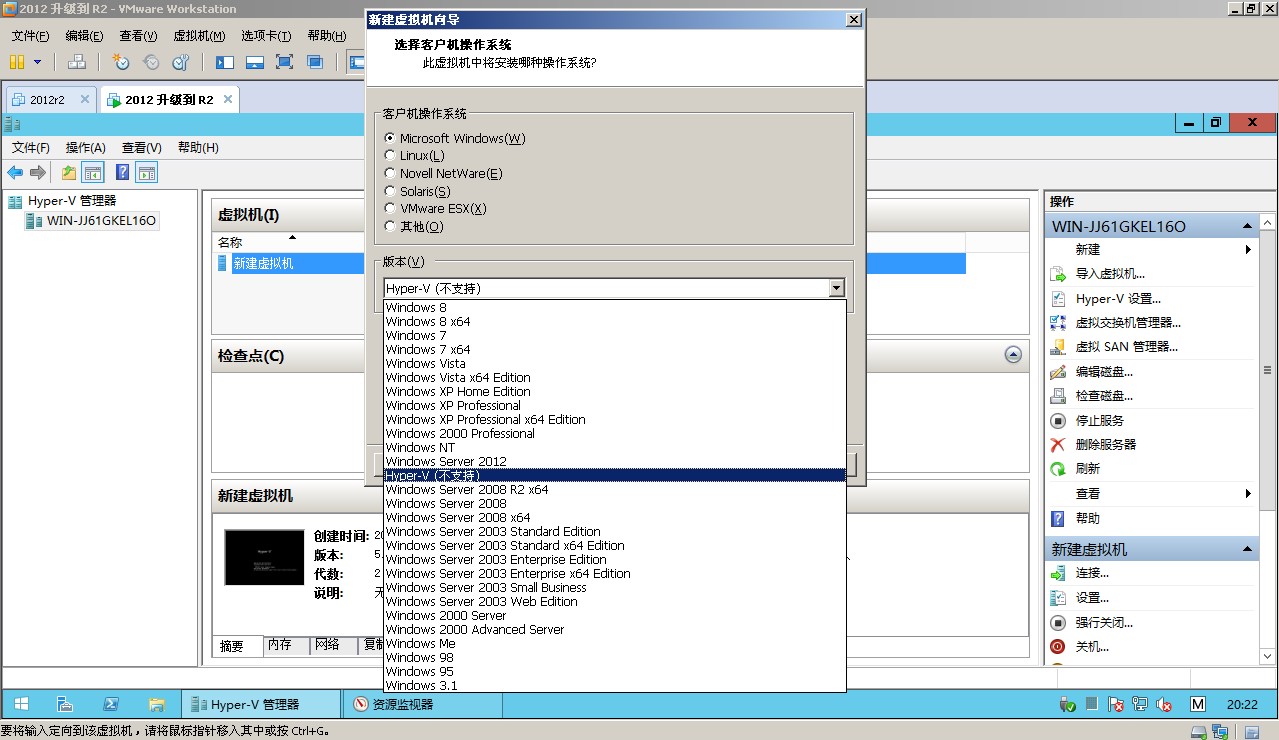
Task: Open the VMware 编辑(E) menu
Action: [x=84, y=35]
